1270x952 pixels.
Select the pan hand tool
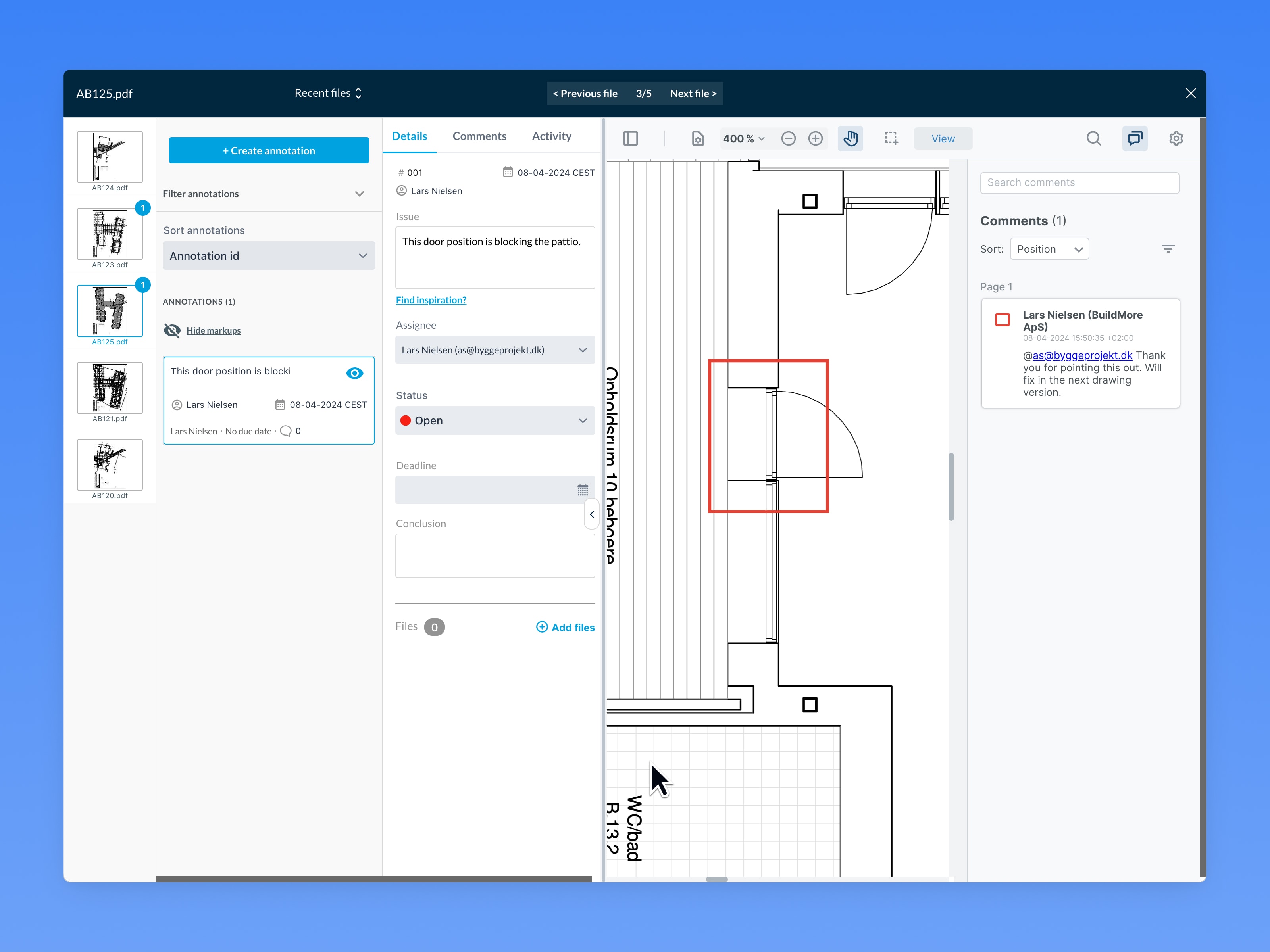tap(850, 138)
